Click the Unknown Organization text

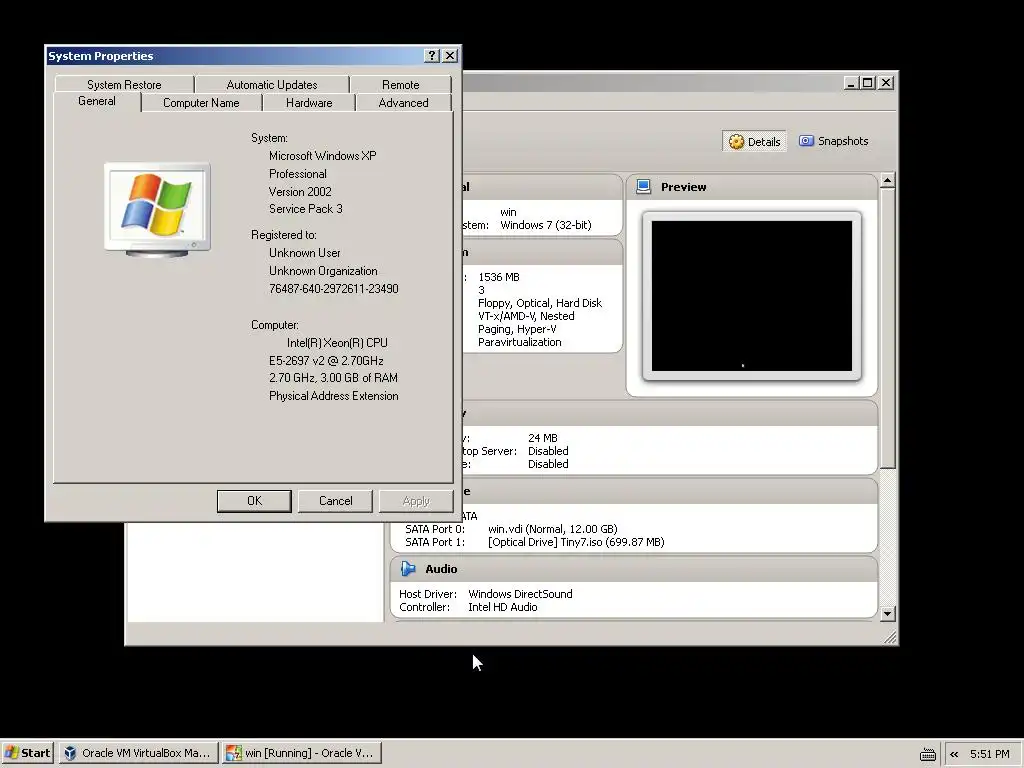pyautogui.click(x=323, y=271)
